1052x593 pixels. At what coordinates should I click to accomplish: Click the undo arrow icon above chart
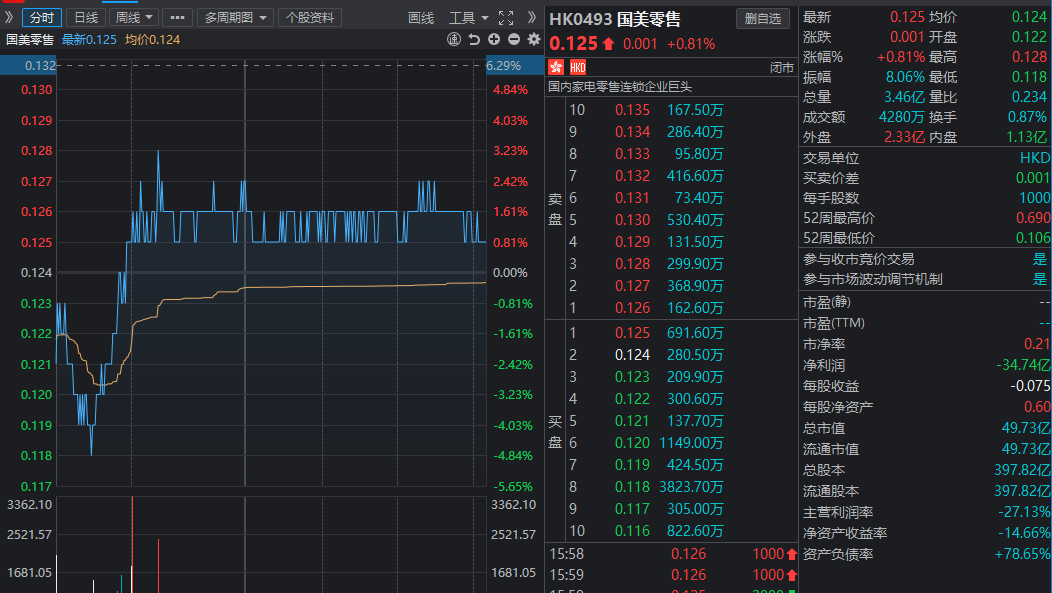(474, 39)
